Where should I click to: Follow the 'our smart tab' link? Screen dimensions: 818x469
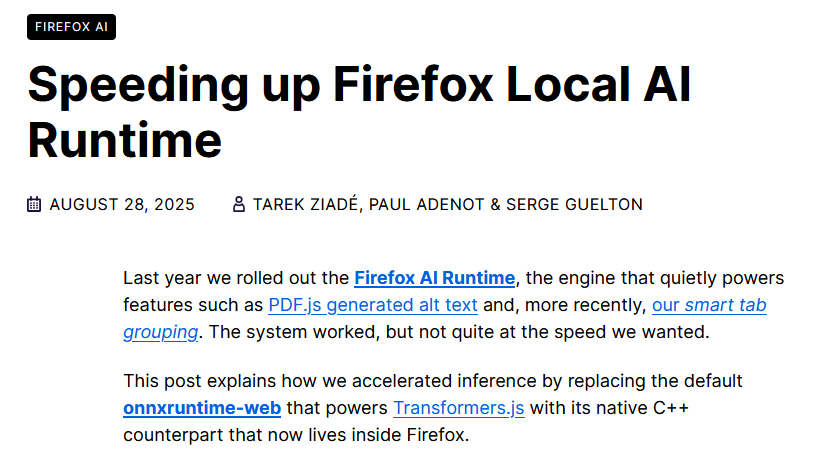[709, 305]
